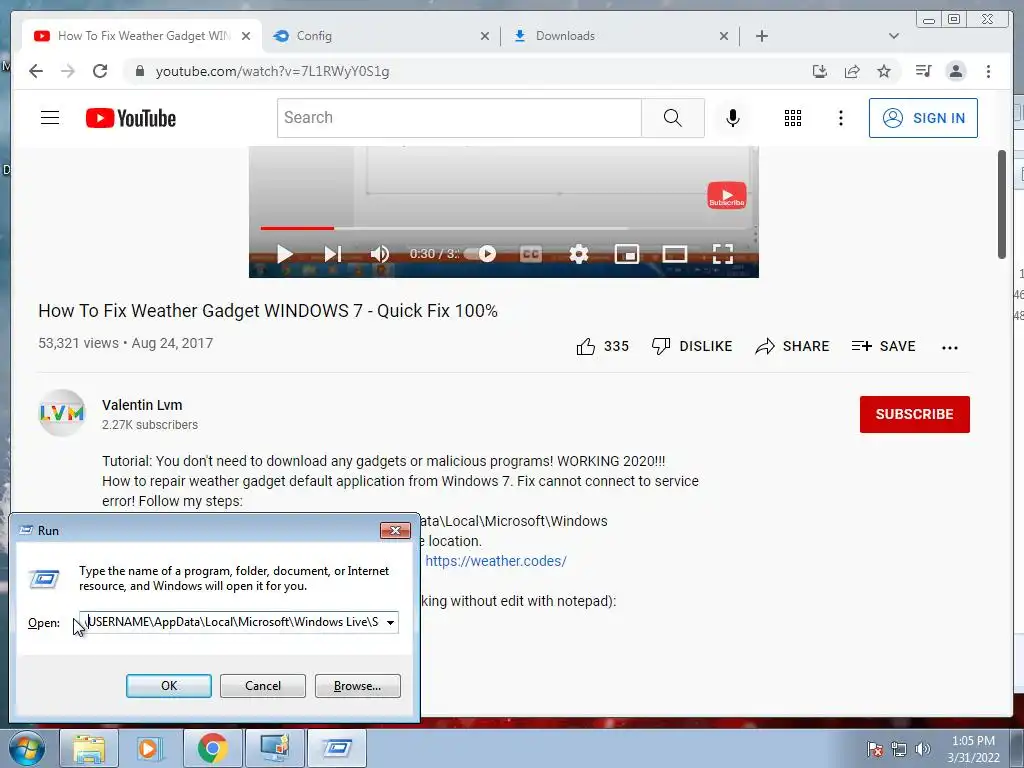
Task: Click the YouTube search field
Action: pyautogui.click(x=459, y=118)
